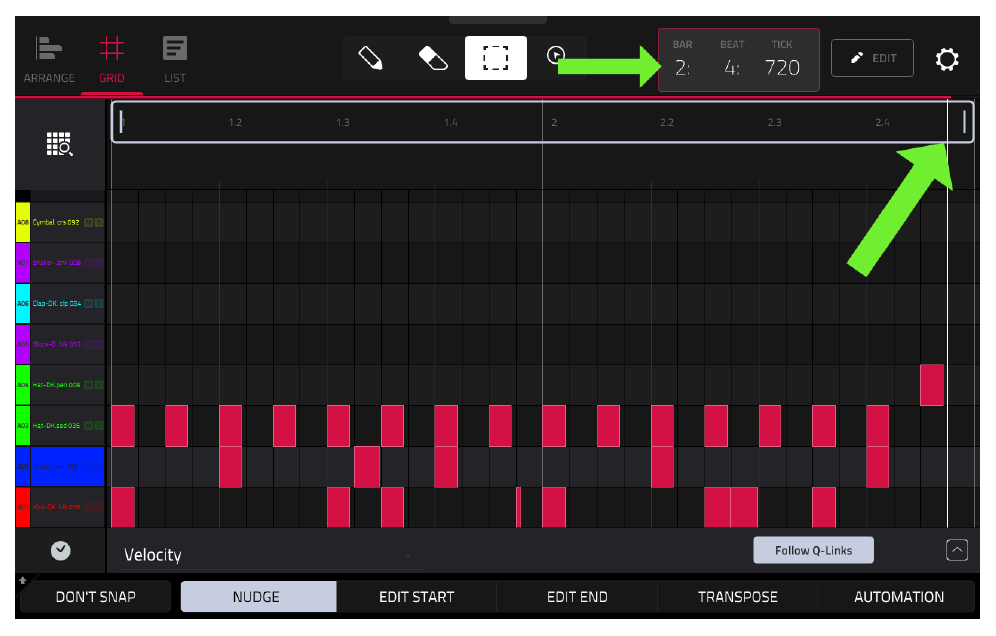Click the loop end handle on the timeline

pos(964,121)
